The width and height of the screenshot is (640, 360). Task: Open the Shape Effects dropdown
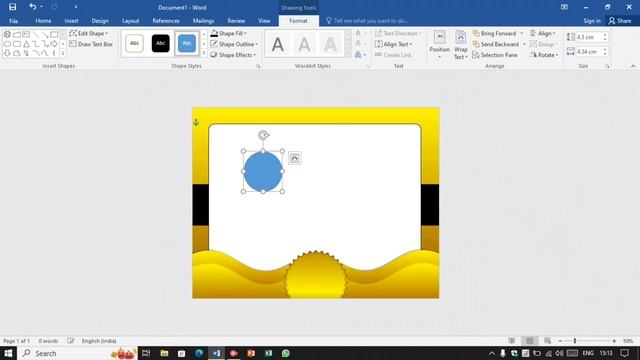[x=233, y=55]
